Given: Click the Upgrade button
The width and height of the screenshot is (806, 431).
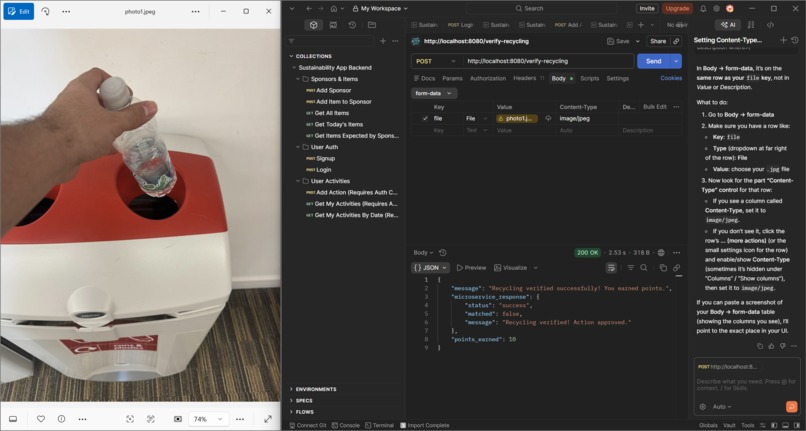Looking at the screenshot, I should (x=677, y=8).
